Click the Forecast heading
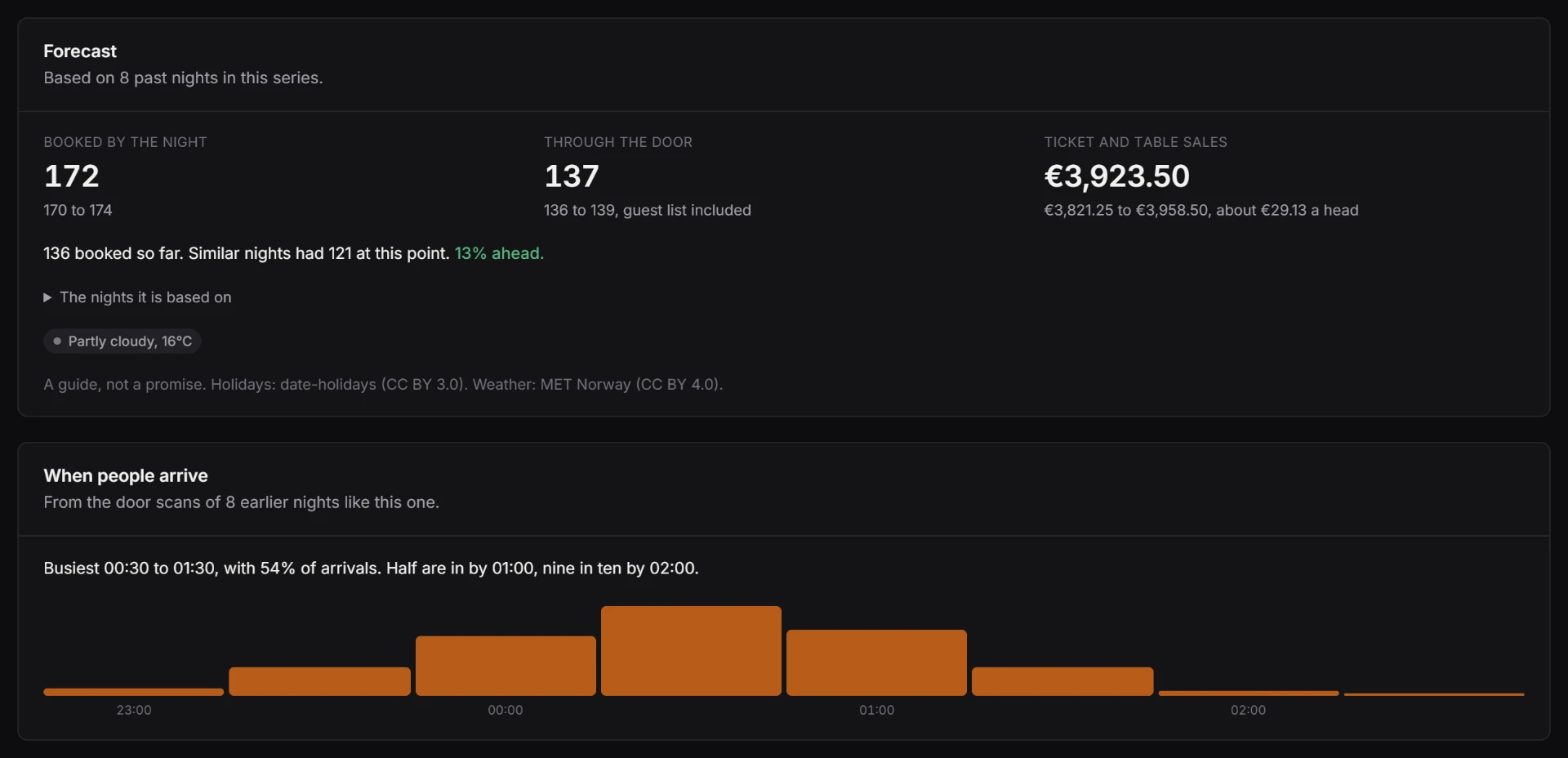 pos(80,51)
